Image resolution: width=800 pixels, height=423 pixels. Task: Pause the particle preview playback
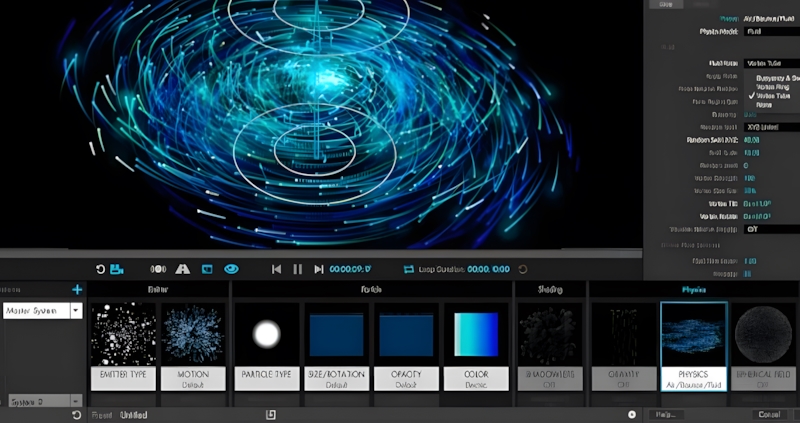tap(297, 269)
